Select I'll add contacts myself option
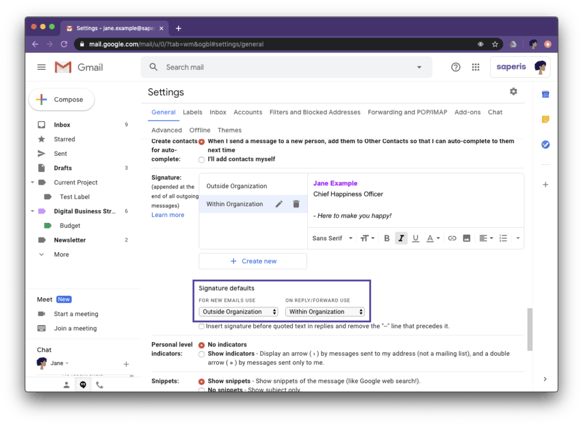583x425 pixels. point(202,160)
